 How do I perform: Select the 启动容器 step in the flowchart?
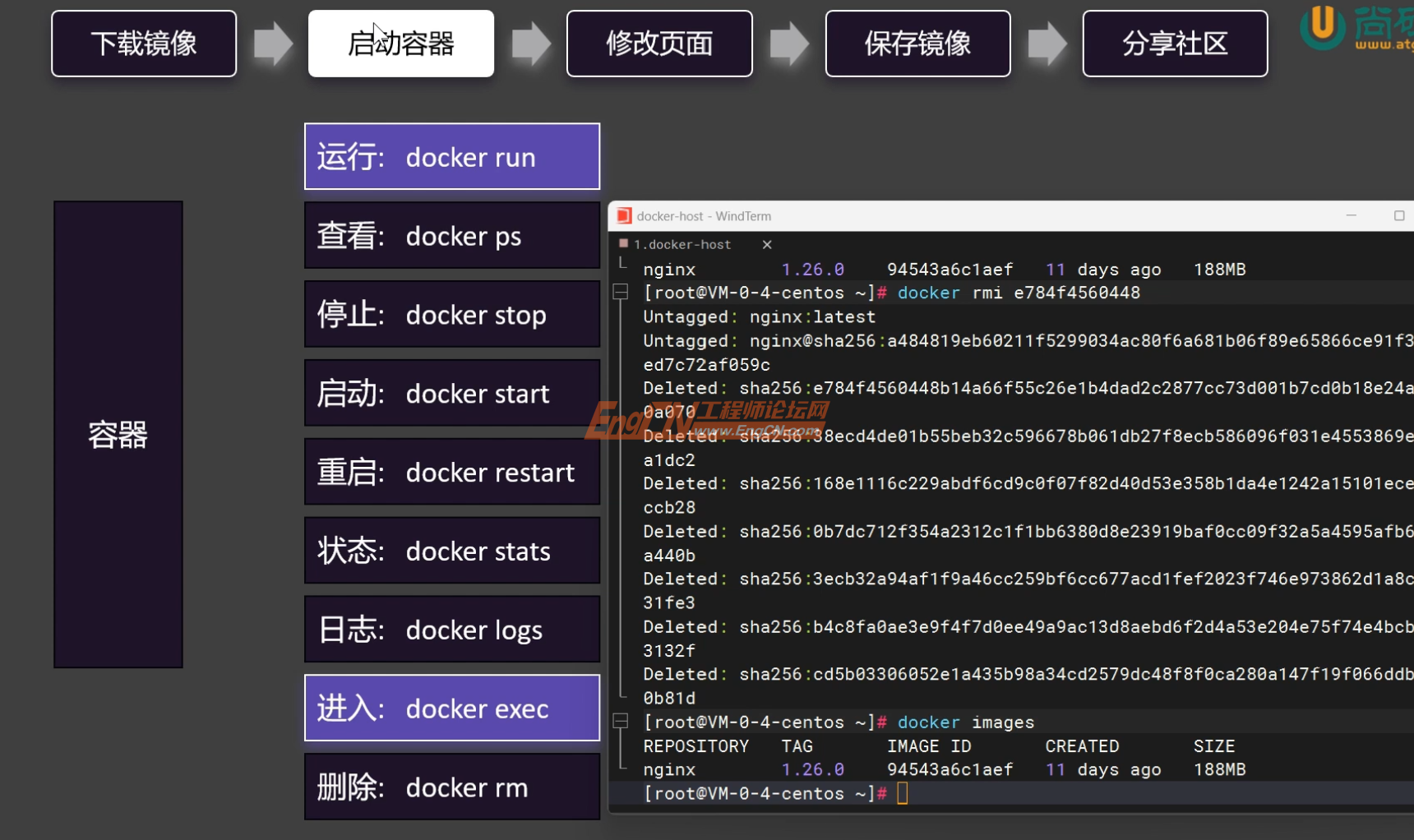[x=400, y=43]
